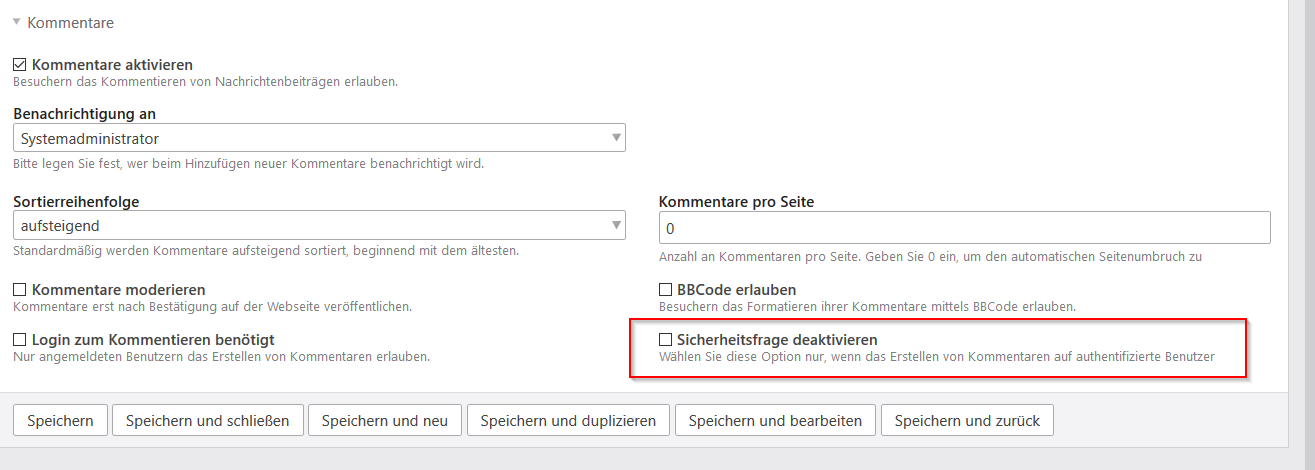Open the Sortierreihenfolge dropdown
The height and width of the screenshot is (470, 1315).
click(x=319, y=226)
